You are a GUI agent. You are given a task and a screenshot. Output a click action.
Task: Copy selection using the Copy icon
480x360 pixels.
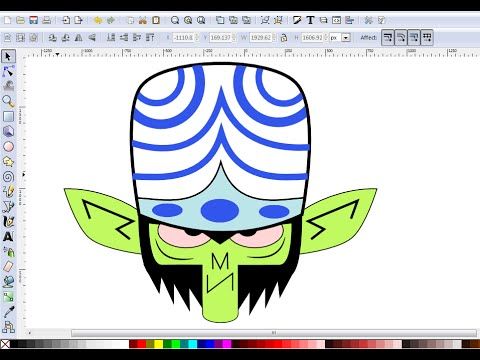(x=131, y=21)
